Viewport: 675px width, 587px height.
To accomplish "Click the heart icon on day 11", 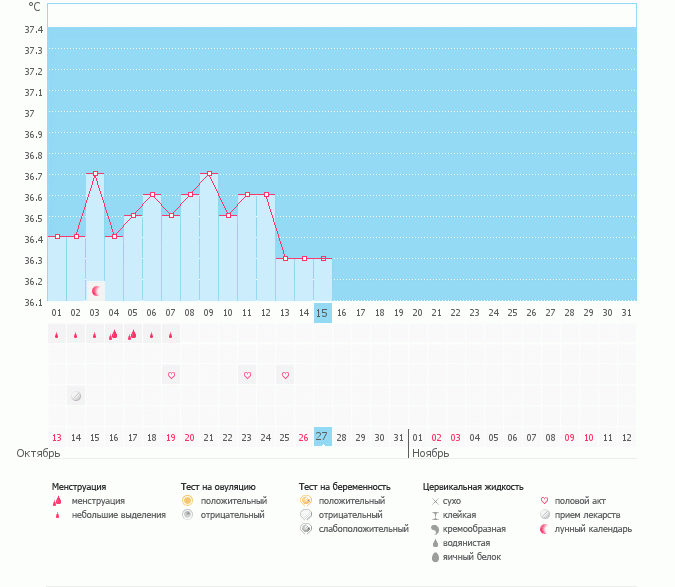I will coord(247,375).
